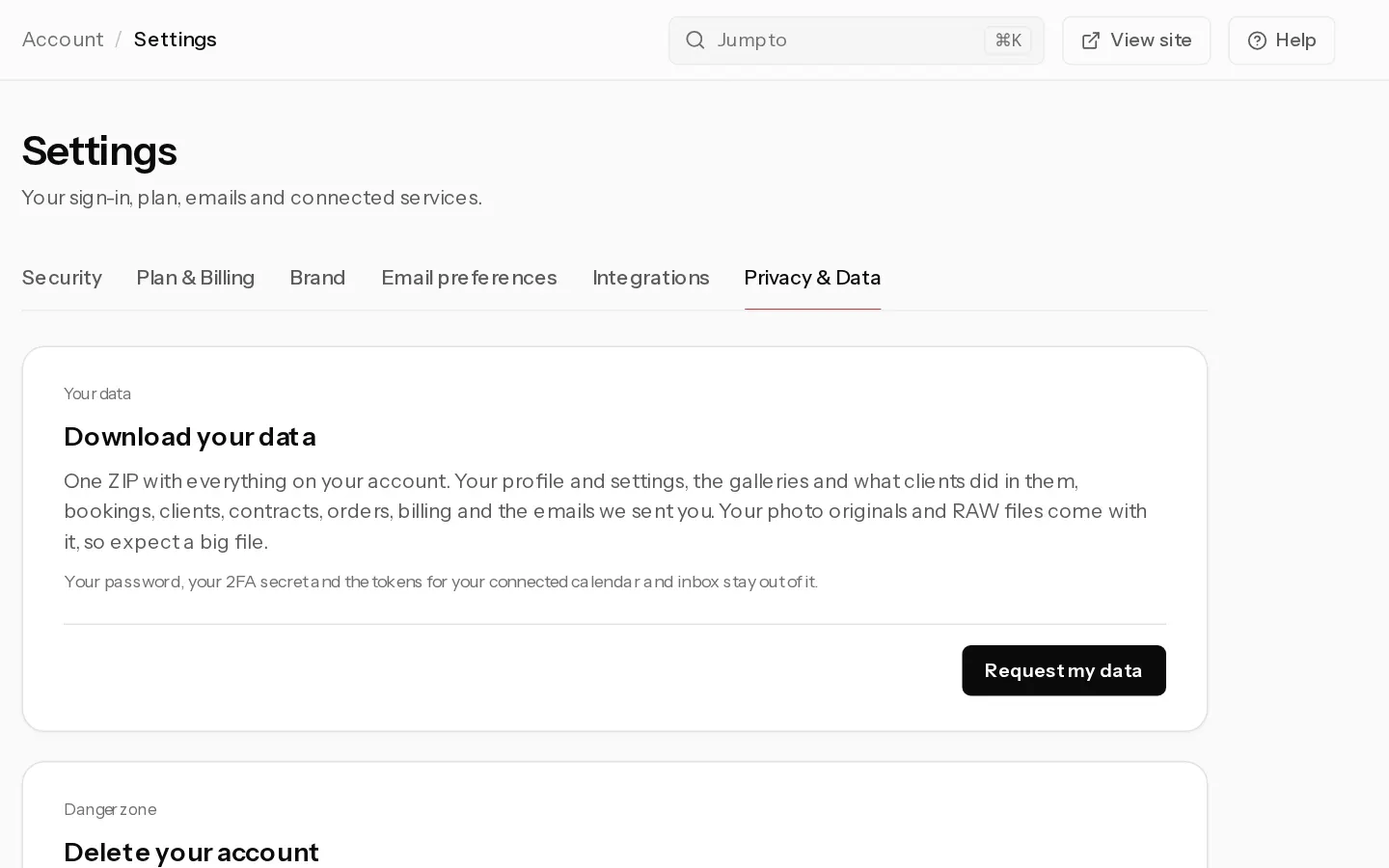
Task: Click the Settings breadcrumb item
Action: coord(176,40)
